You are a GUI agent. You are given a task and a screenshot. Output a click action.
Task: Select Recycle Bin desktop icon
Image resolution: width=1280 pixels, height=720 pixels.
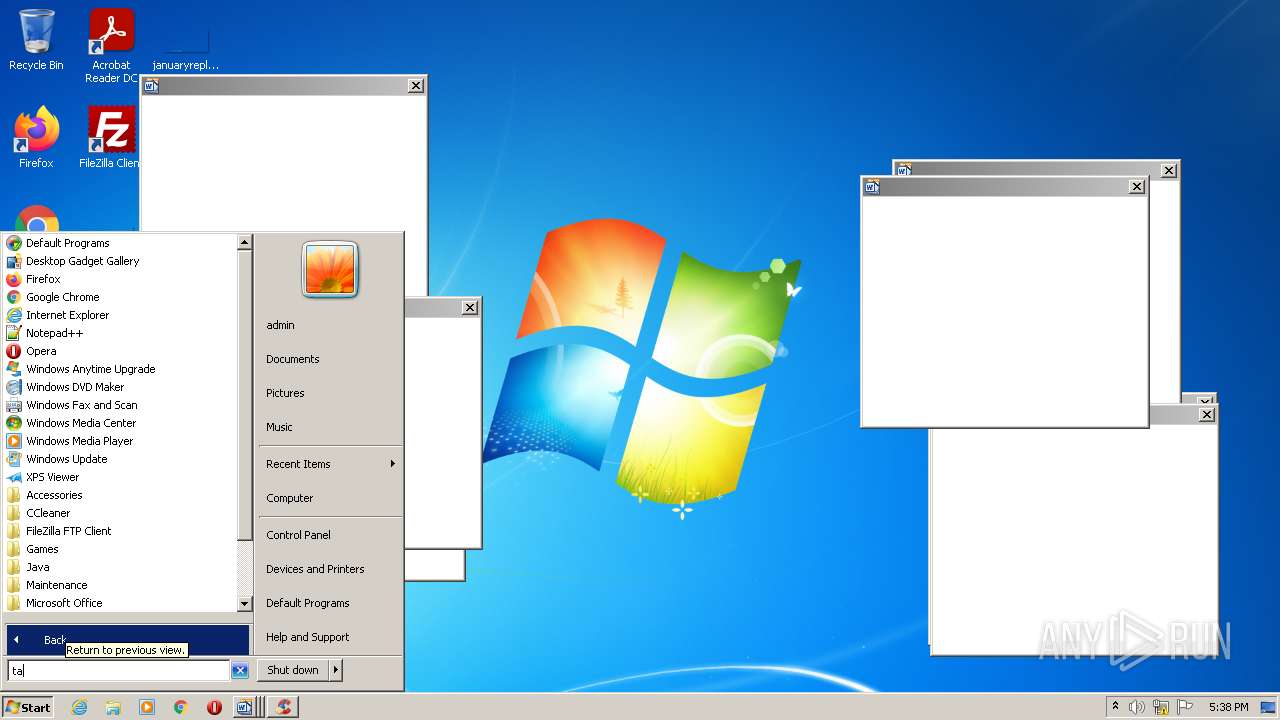36,40
